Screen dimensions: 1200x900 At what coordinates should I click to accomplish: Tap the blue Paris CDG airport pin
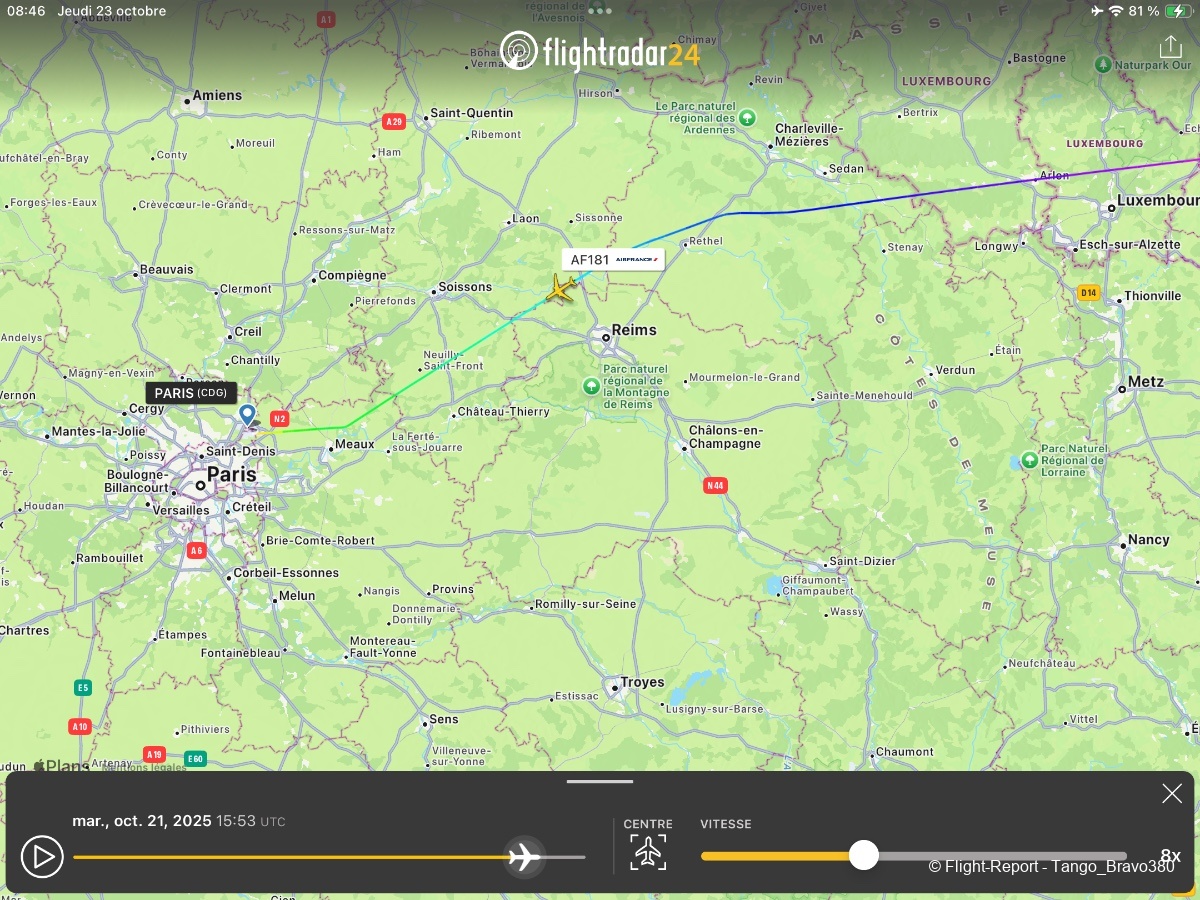(x=247, y=415)
